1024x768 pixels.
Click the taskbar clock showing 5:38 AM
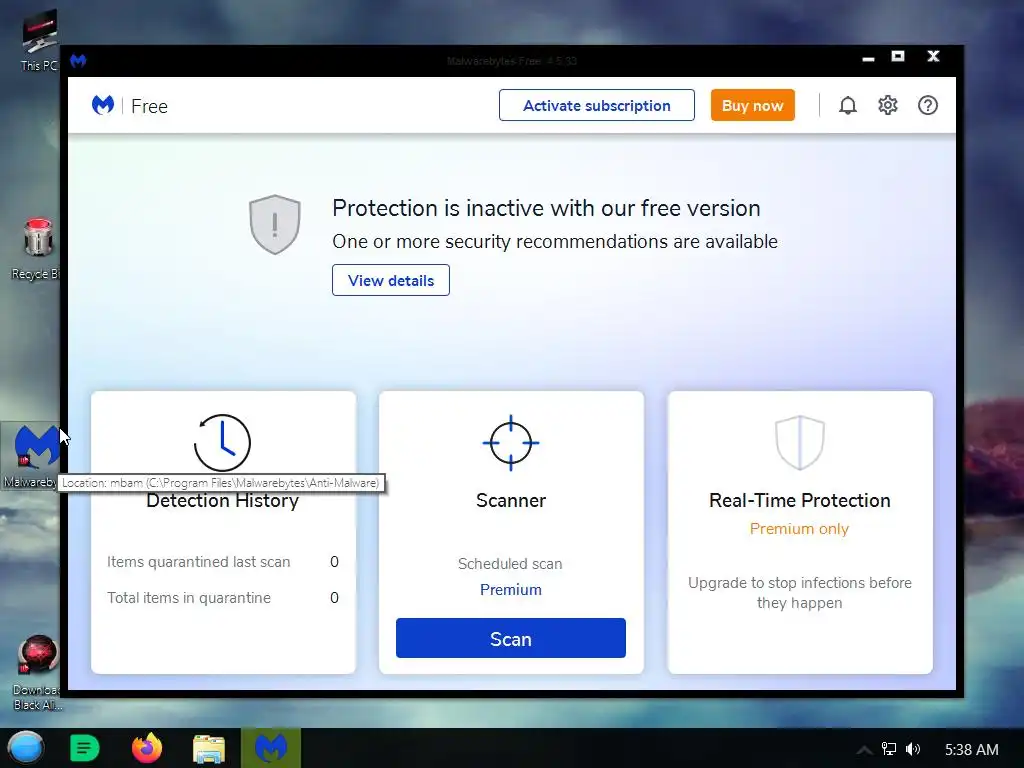click(x=972, y=750)
